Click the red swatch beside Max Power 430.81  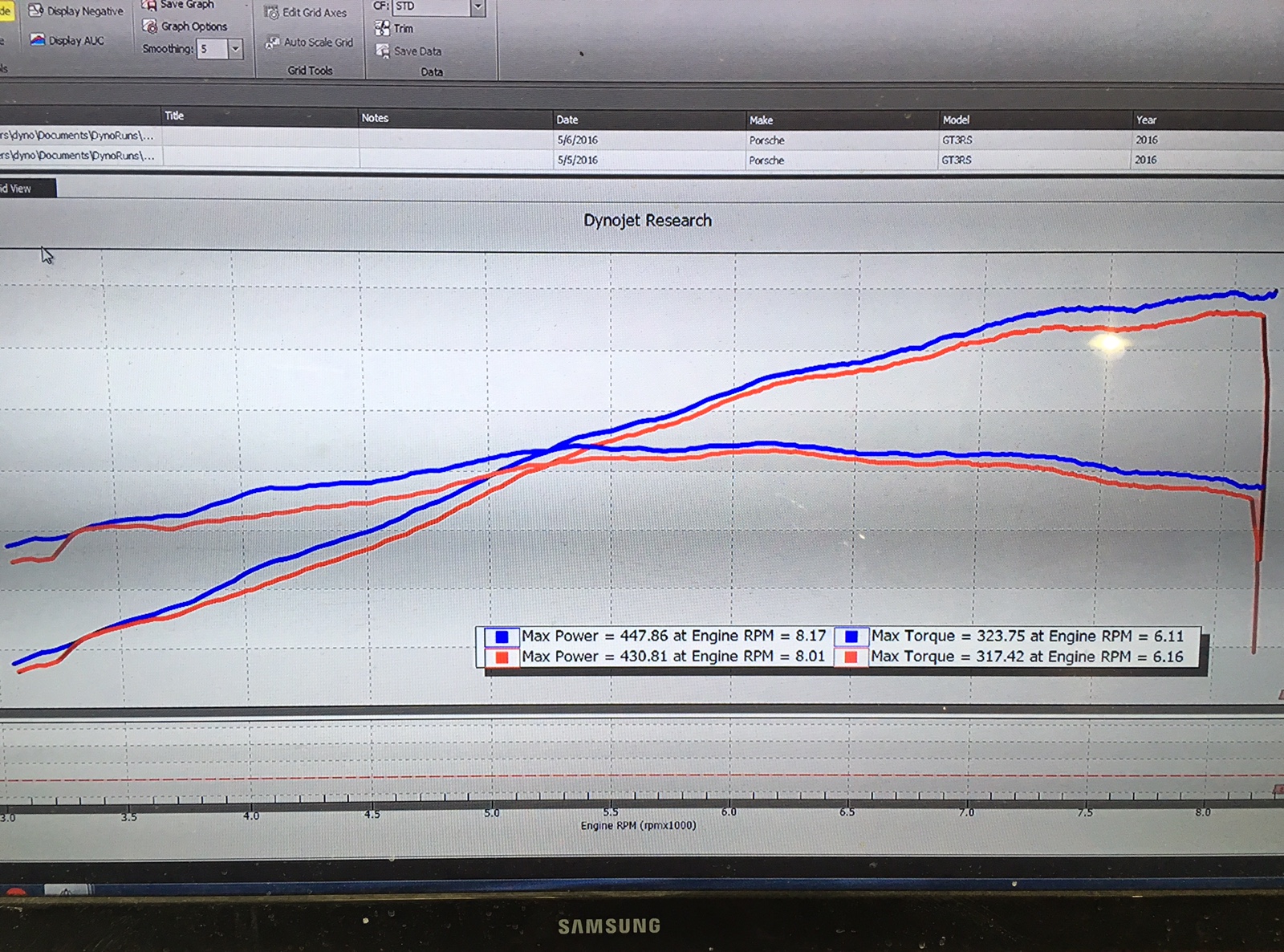click(502, 657)
